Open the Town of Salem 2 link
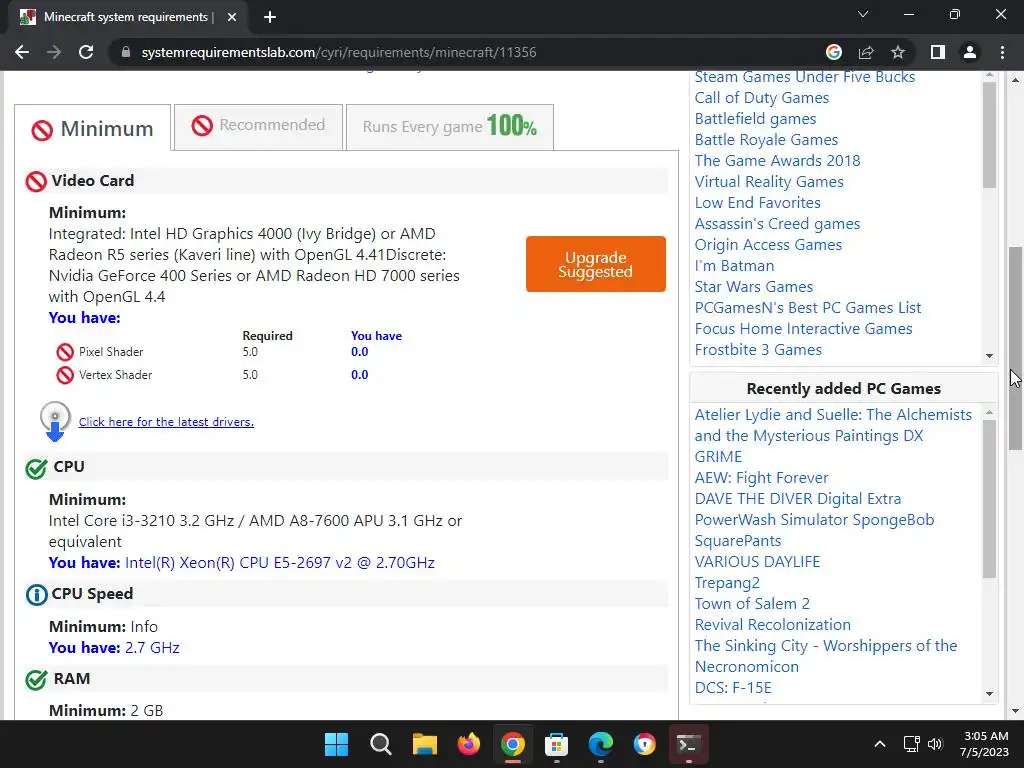This screenshot has width=1024, height=768. point(752,603)
